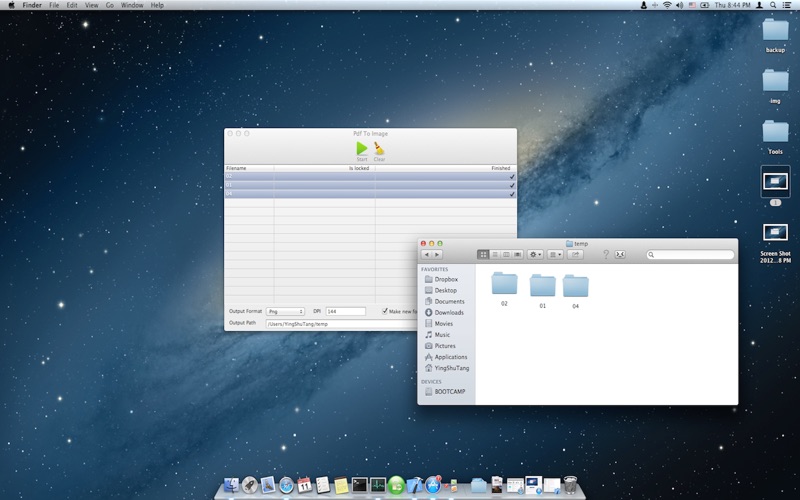The width and height of the screenshot is (800, 500).
Task: Open Downloads in the Finder sidebar
Action: click(x=449, y=313)
